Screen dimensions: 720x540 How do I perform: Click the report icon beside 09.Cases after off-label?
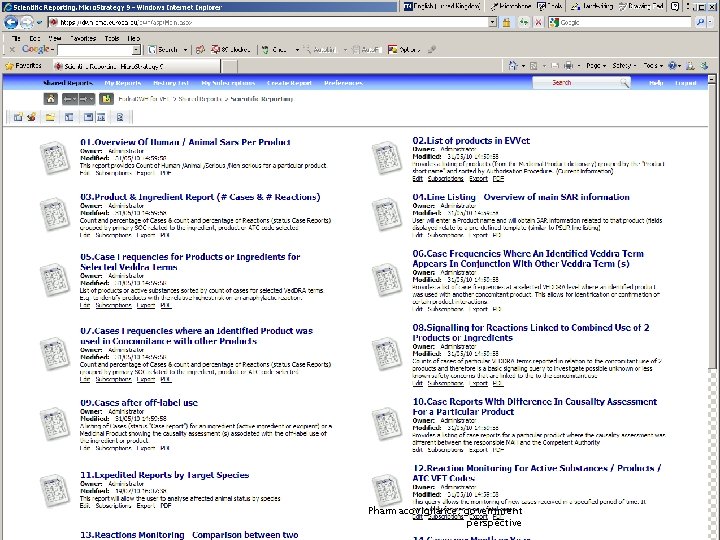[x=55, y=424]
